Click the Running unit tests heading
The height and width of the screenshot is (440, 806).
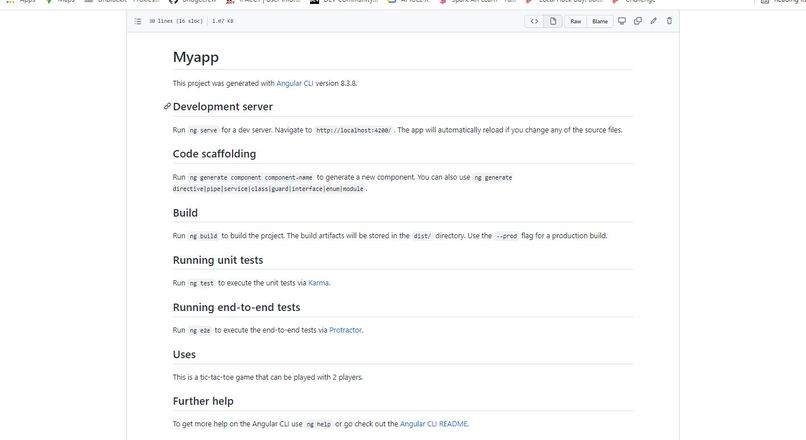(x=218, y=260)
